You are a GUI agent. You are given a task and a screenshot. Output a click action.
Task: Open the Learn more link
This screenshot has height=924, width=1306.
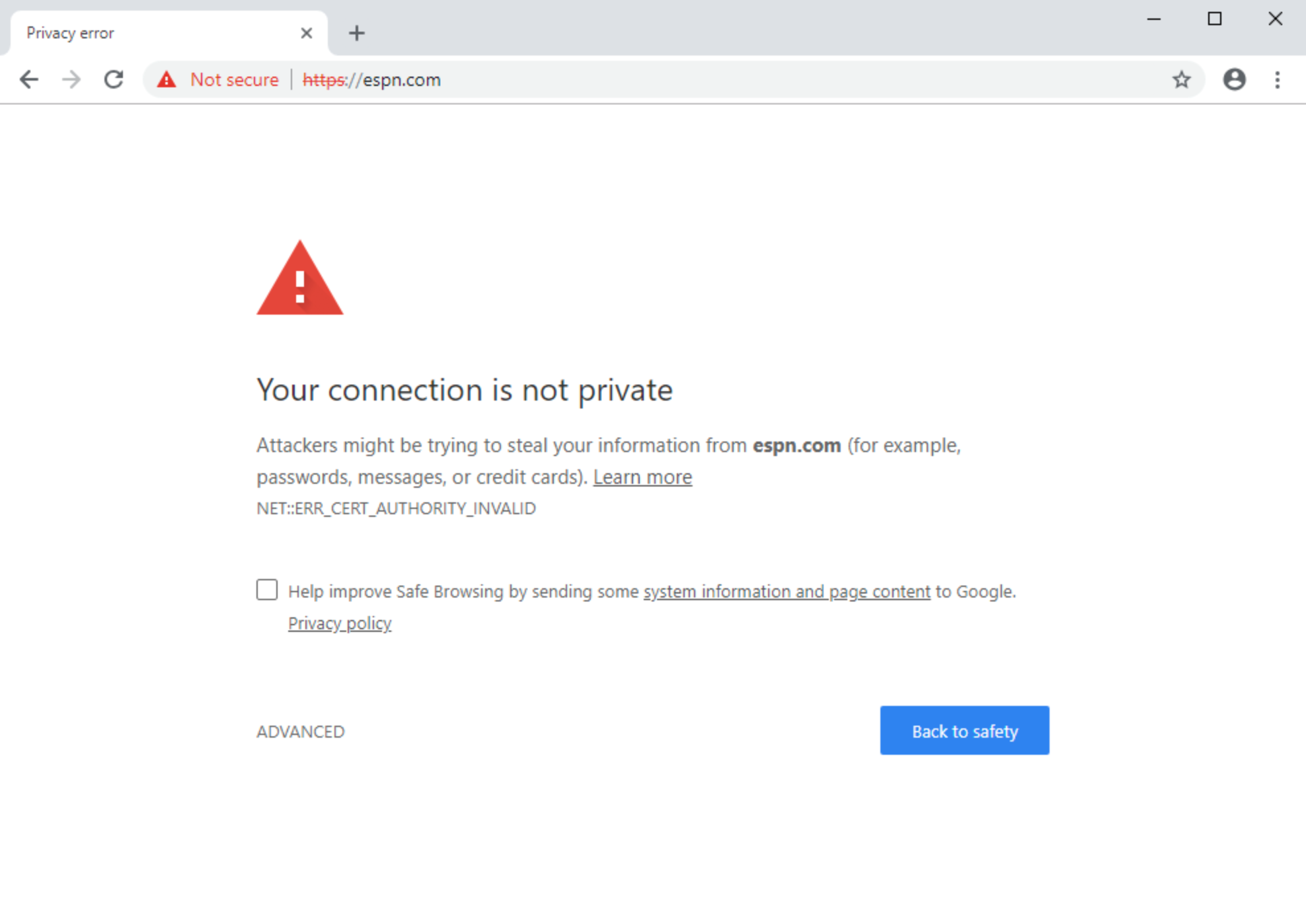click(642, 477)
